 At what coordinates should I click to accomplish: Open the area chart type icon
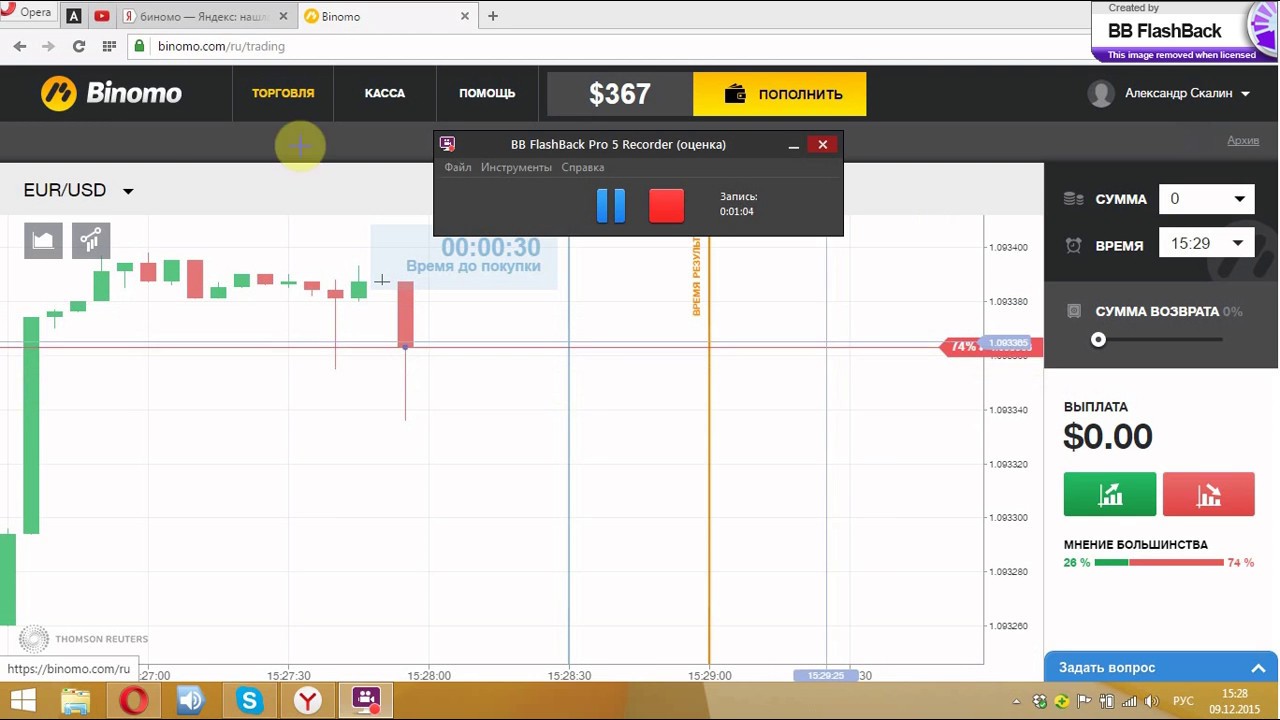[43, 241]
